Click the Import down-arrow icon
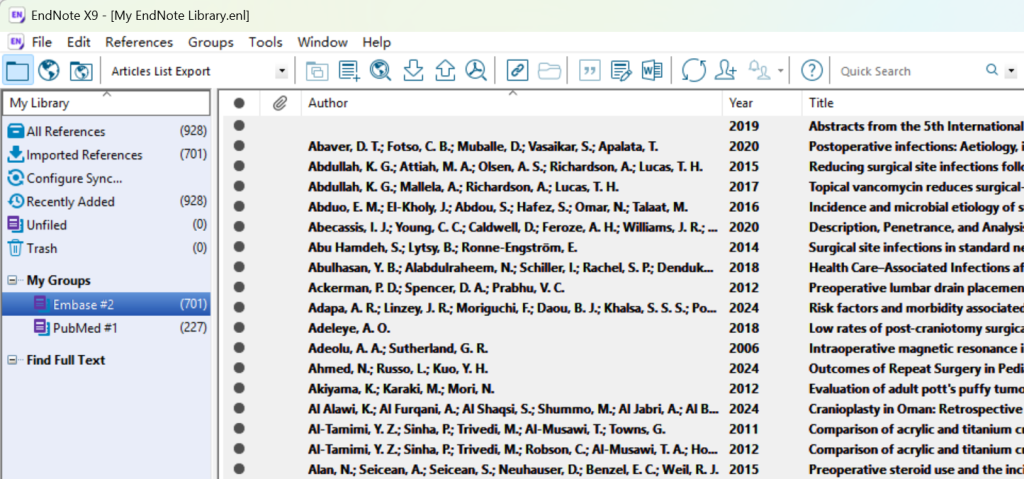This screenshot has height=479, width=1024. click(412, 71)
